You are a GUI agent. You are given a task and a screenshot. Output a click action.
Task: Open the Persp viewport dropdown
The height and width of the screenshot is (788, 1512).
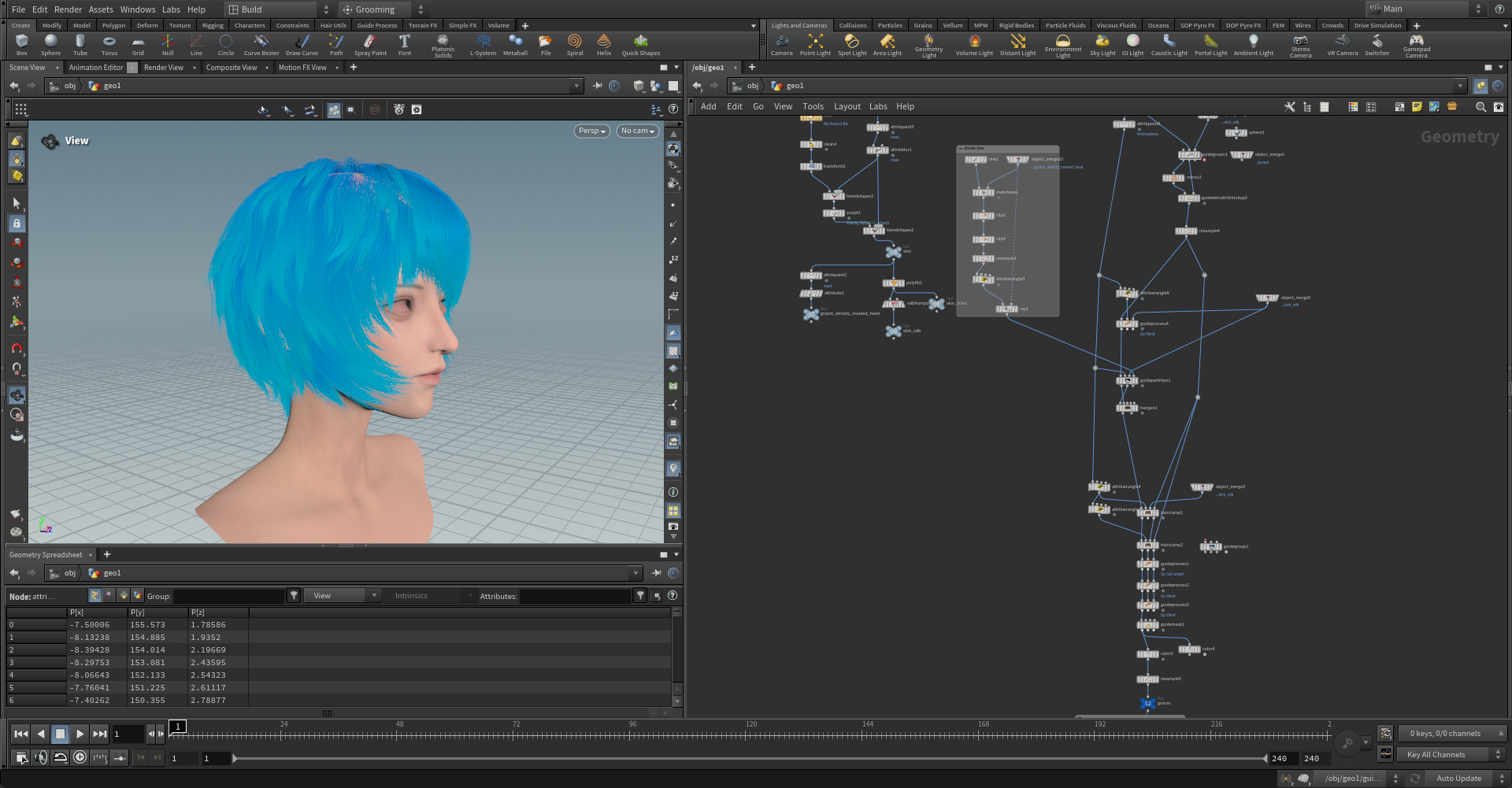592,131
